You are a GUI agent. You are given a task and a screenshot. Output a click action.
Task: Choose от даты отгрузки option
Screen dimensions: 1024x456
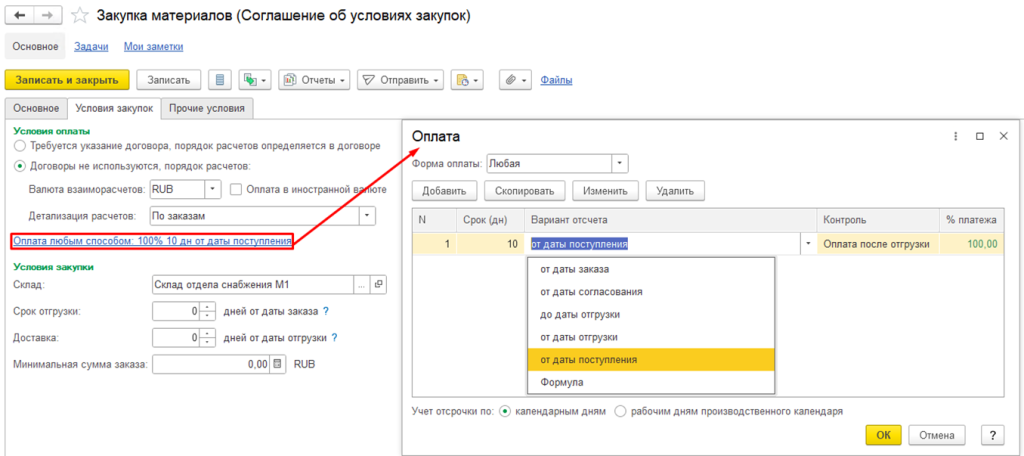(650, 337)
